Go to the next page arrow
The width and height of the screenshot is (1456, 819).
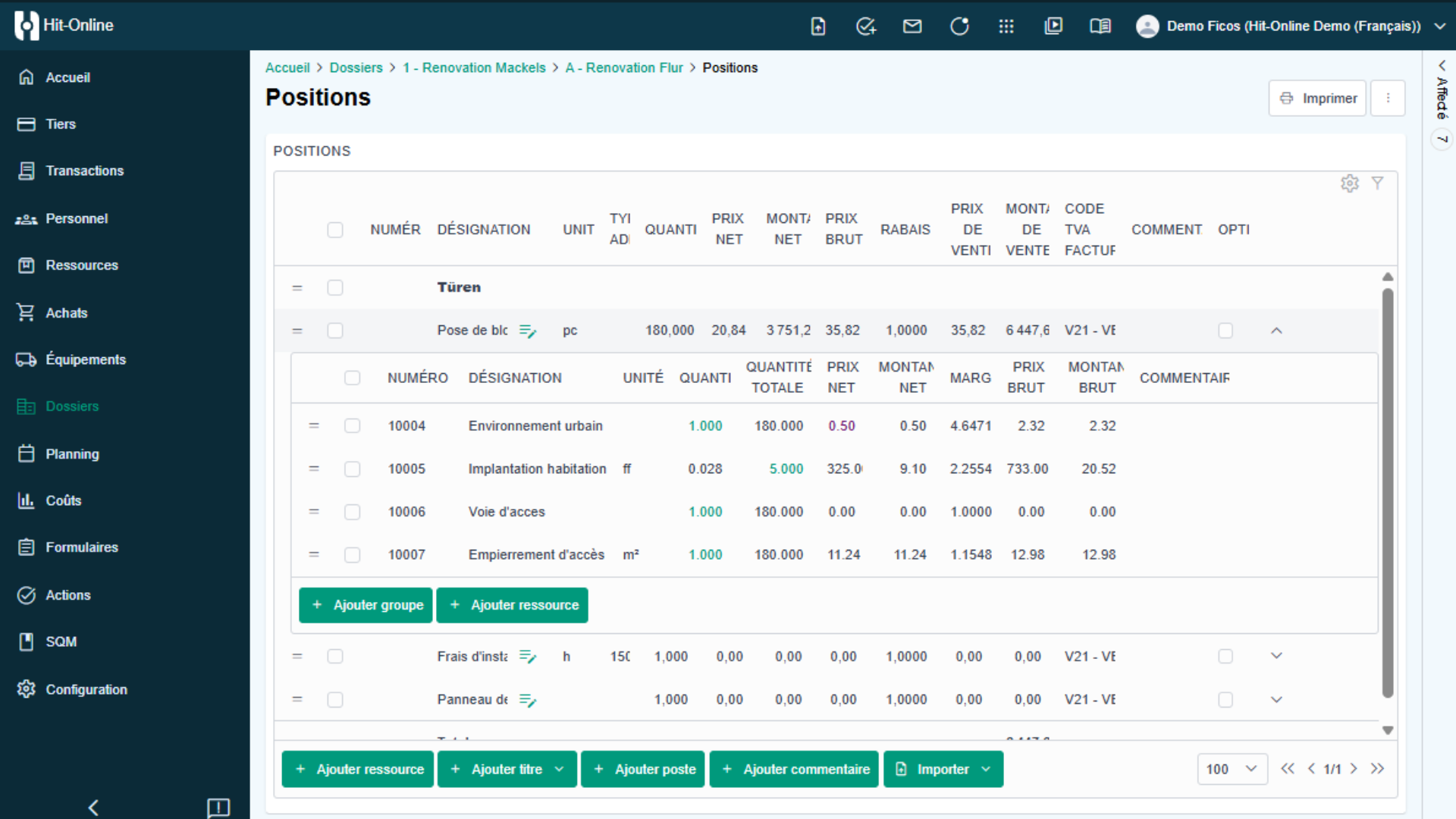point(1354,769)
